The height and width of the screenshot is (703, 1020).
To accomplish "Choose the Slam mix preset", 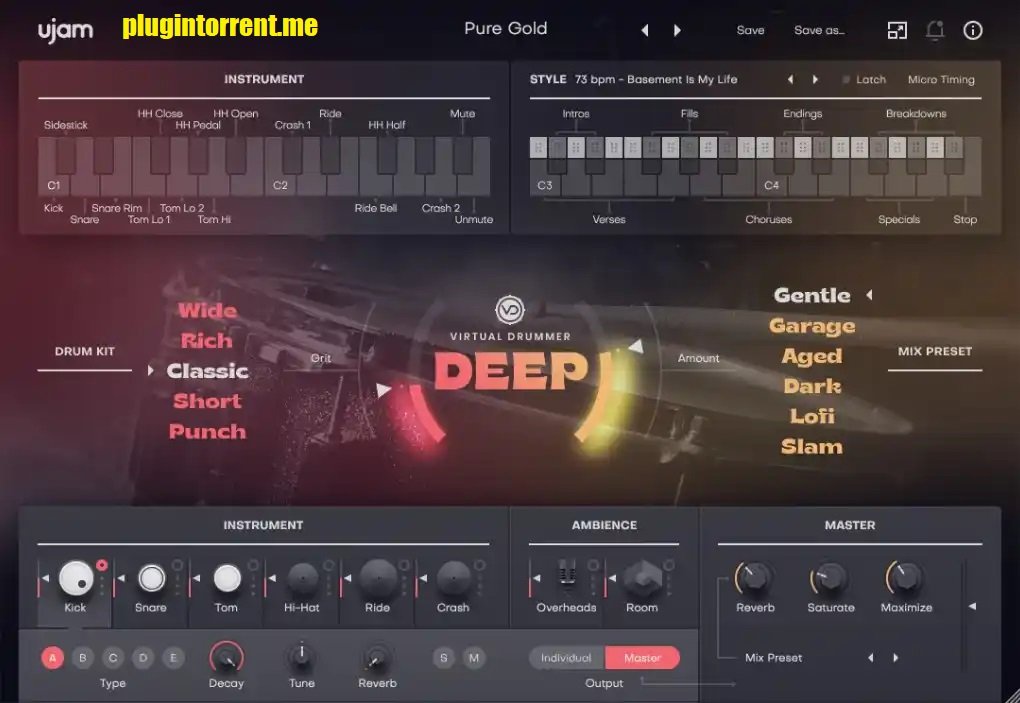I will point(812,447).
